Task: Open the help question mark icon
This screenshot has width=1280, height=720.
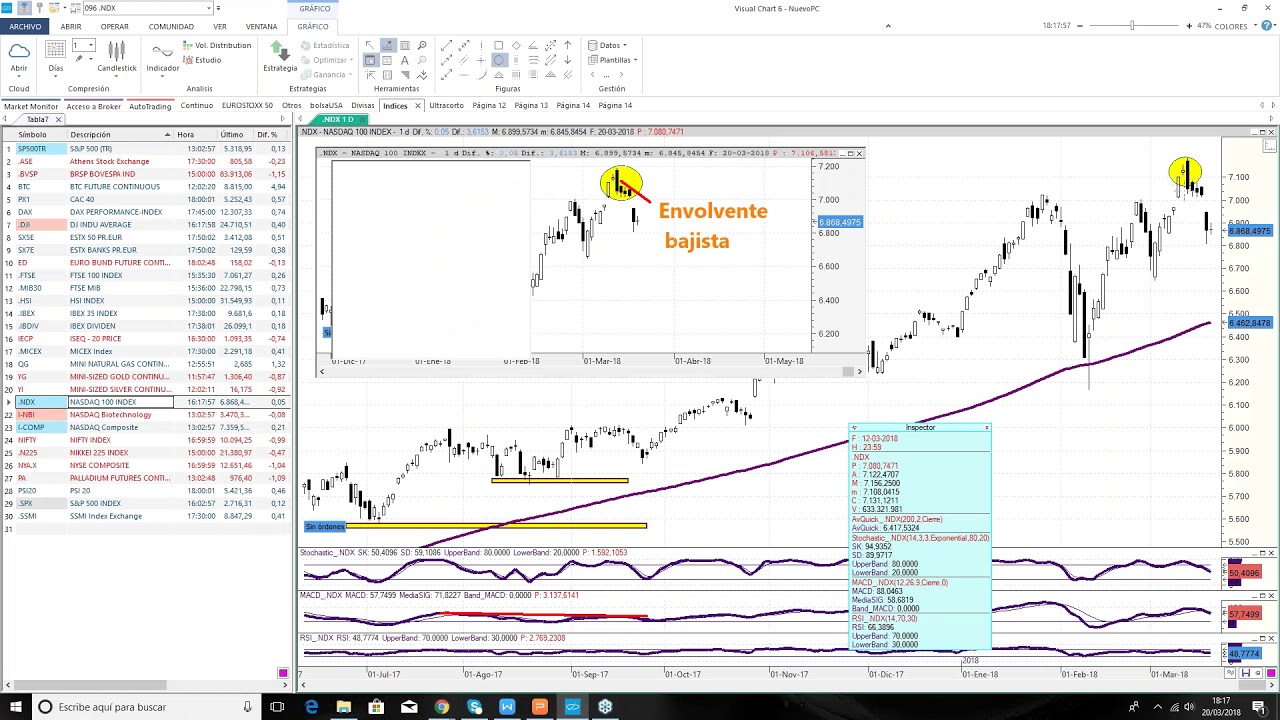Action: (x=1266, y=25)
